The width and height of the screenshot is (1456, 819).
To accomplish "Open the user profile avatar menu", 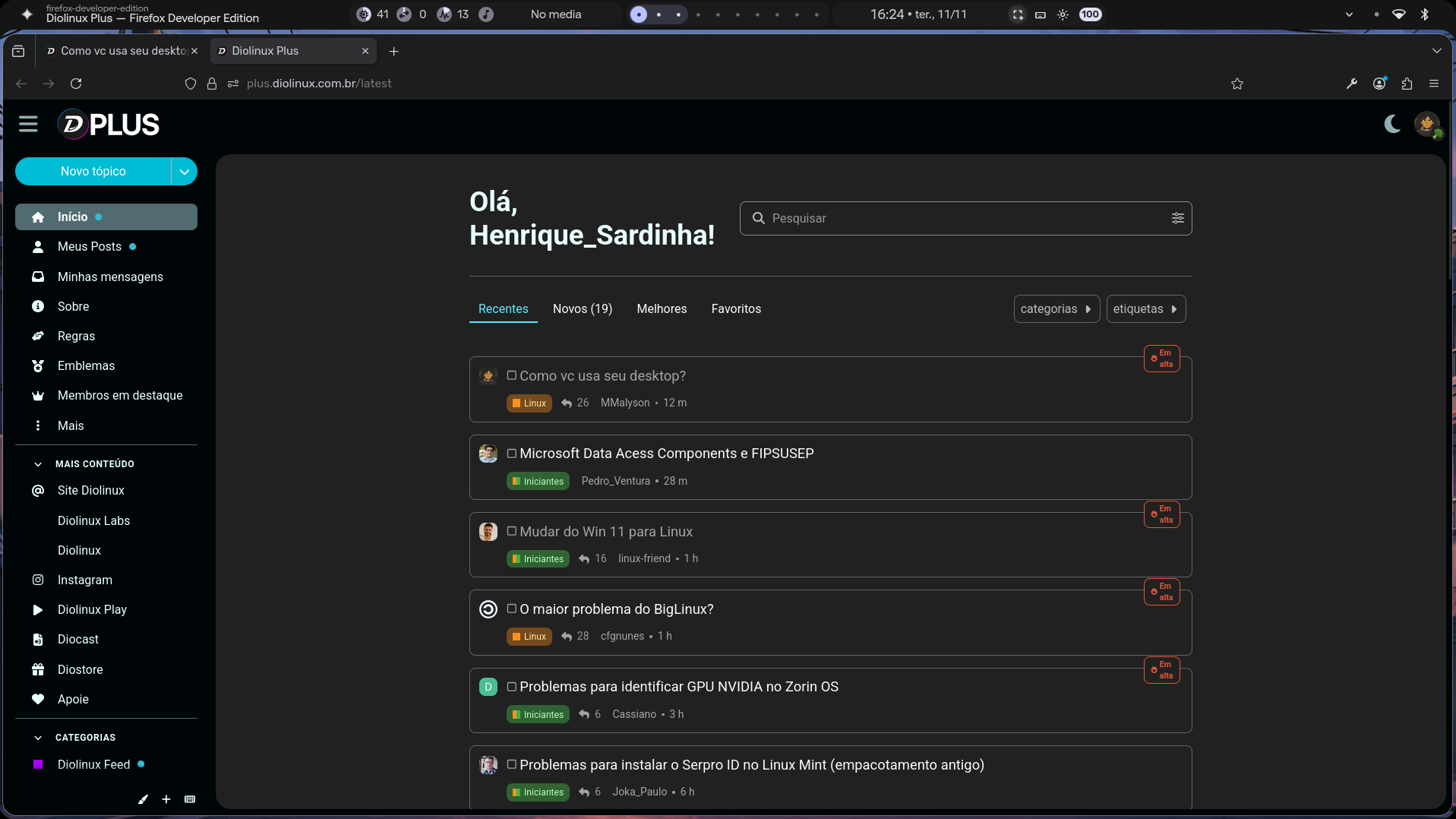I will pos(1426,124).
